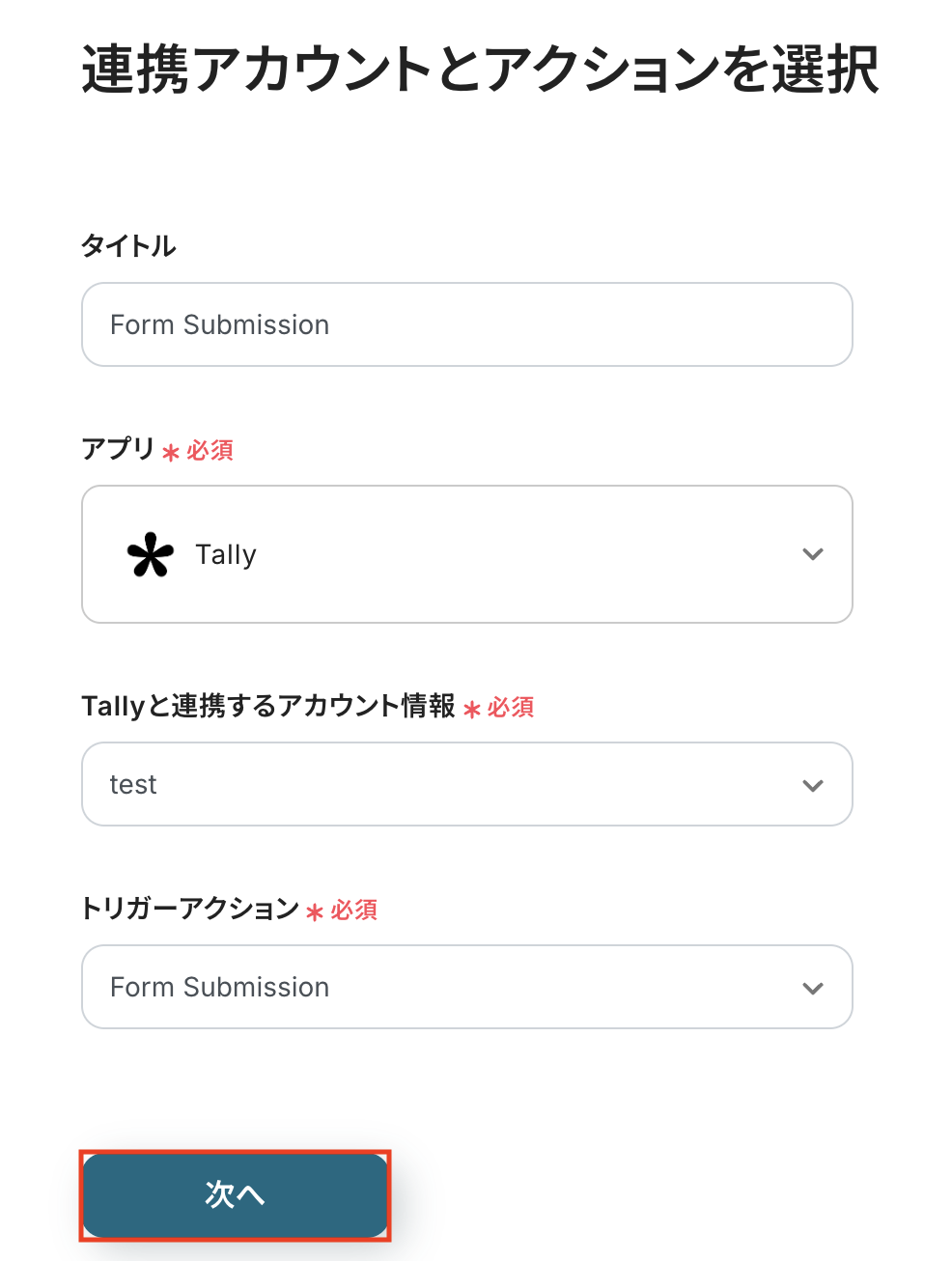This screenshot has height=1261, width=952.
Task: Click 'Form Submission' trigger action value
Action: [x=220, y=988]
